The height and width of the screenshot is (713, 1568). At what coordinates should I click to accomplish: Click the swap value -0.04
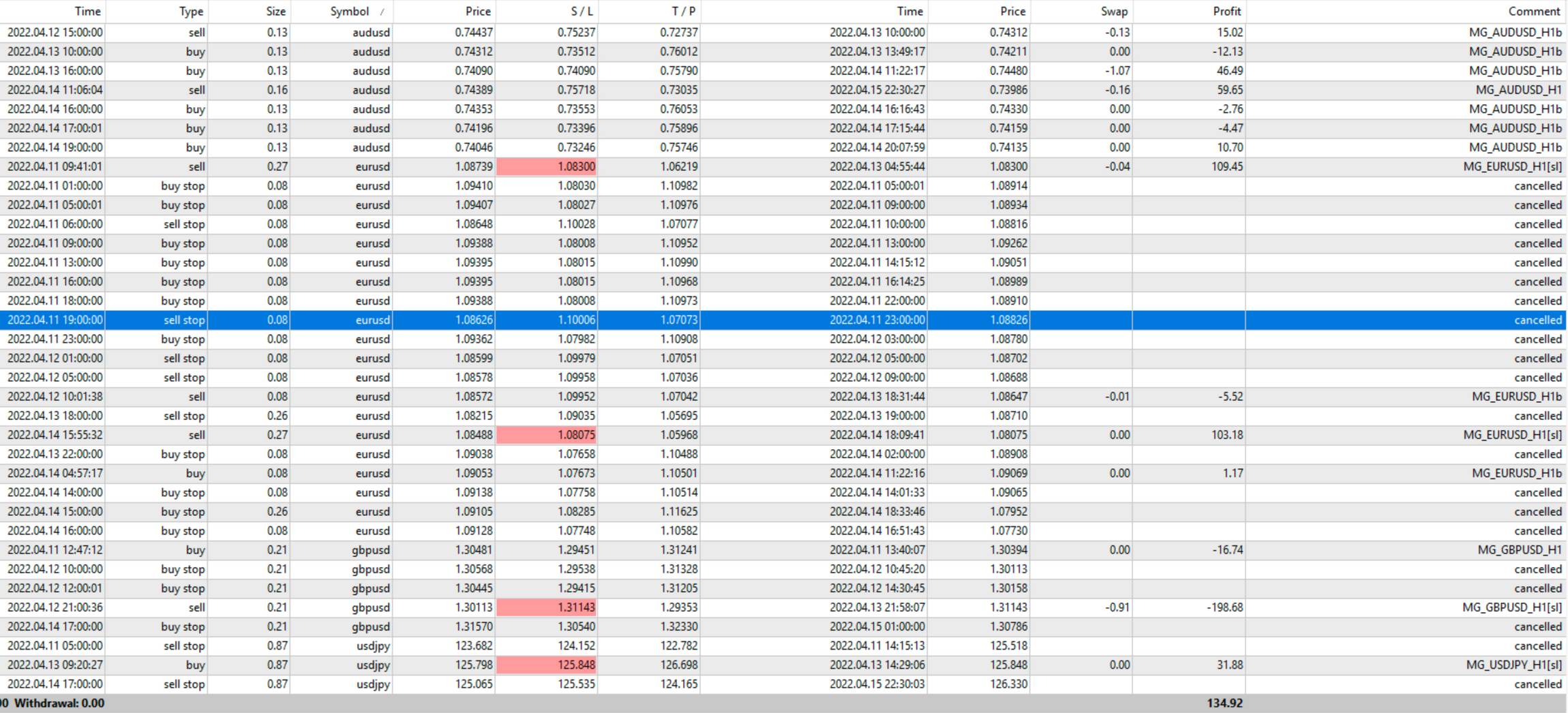pyautogui.click(x=1117, y=166)
